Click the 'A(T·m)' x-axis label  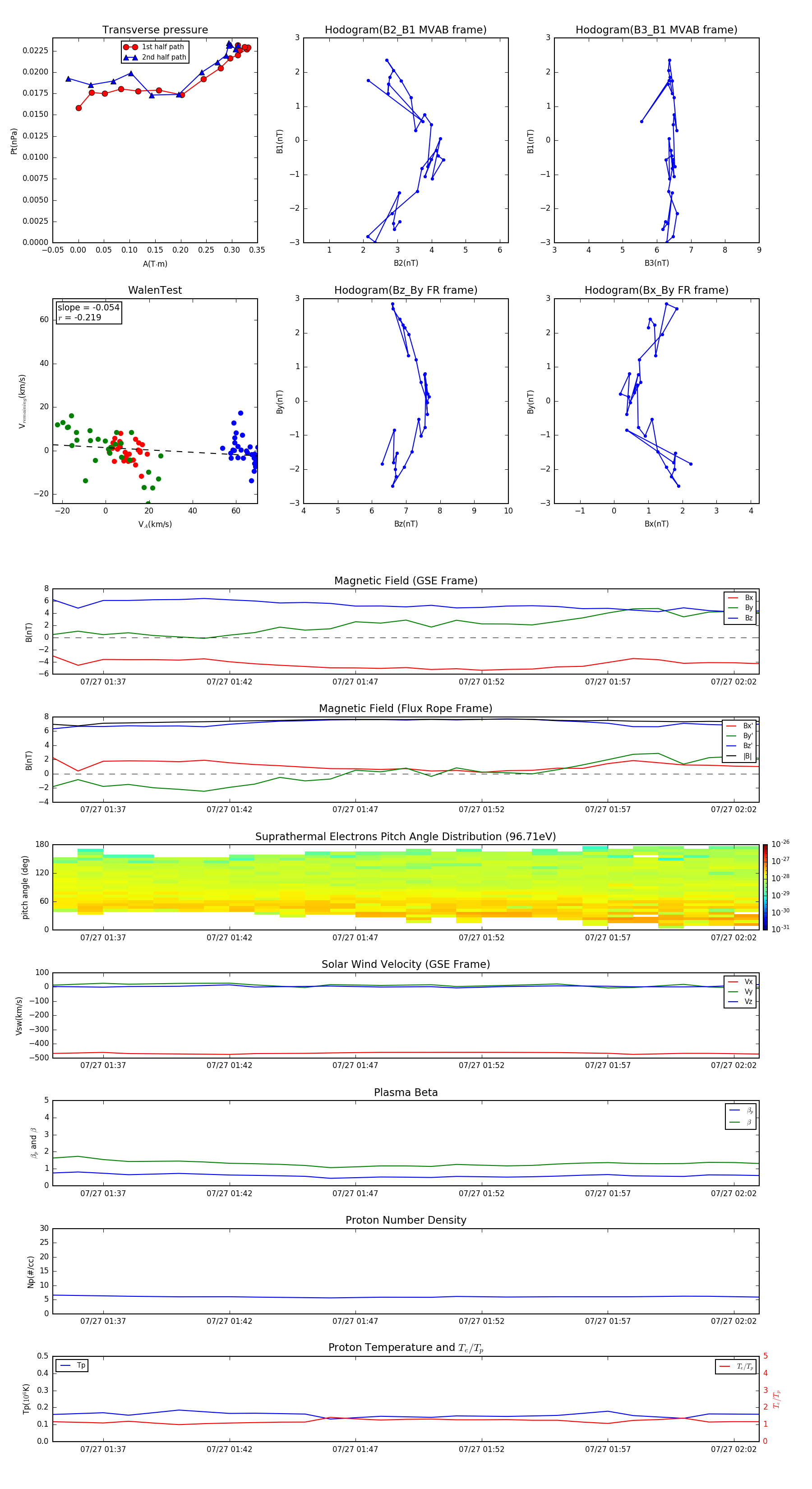[155, 264]
